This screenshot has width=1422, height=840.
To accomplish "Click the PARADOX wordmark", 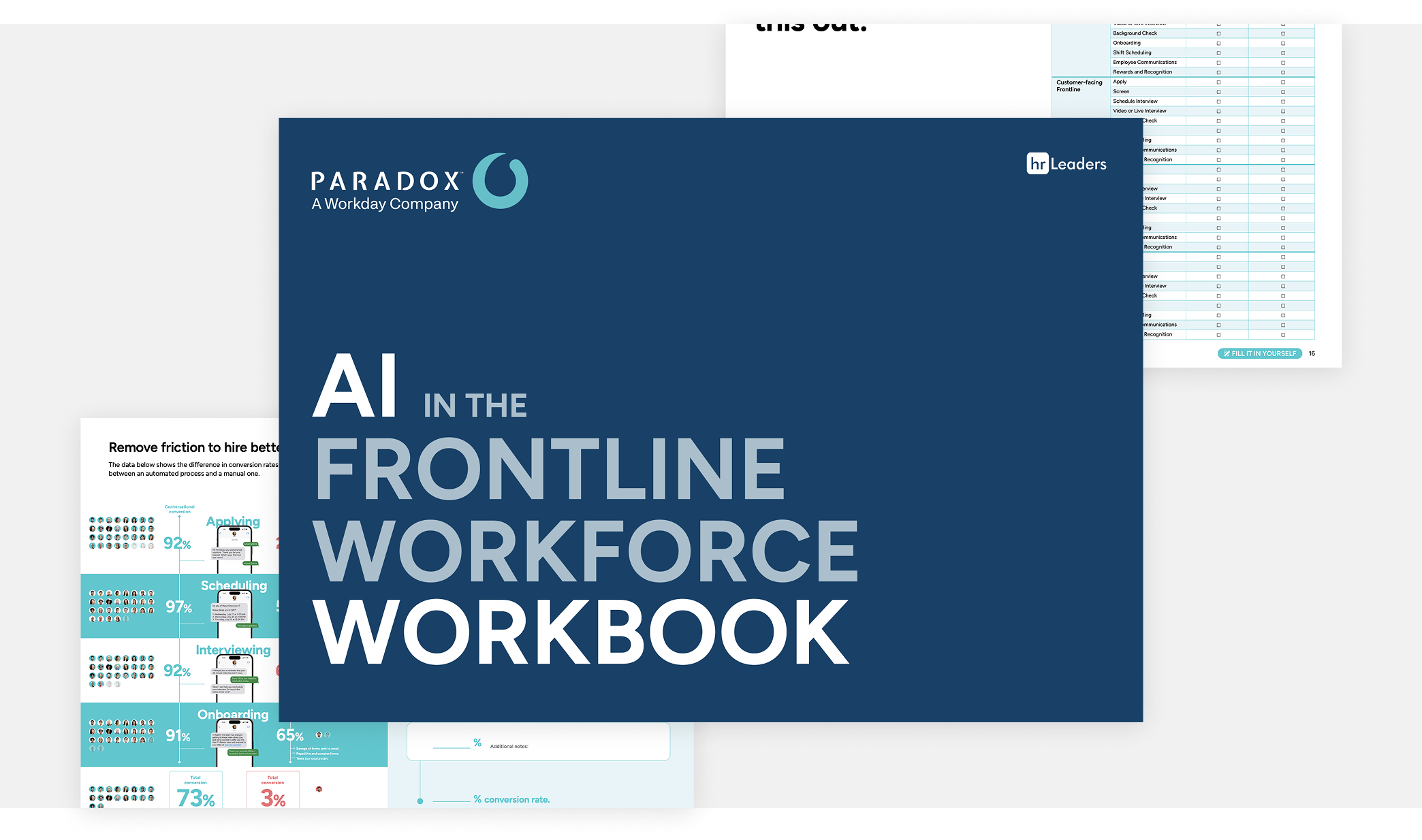I will (x=386, y=181).
